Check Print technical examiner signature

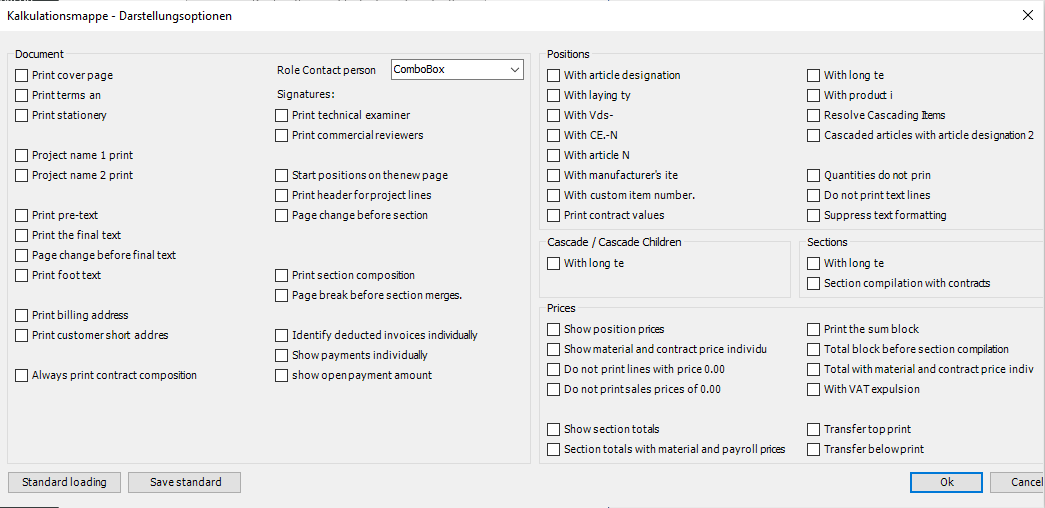click(x=281, y=115)
